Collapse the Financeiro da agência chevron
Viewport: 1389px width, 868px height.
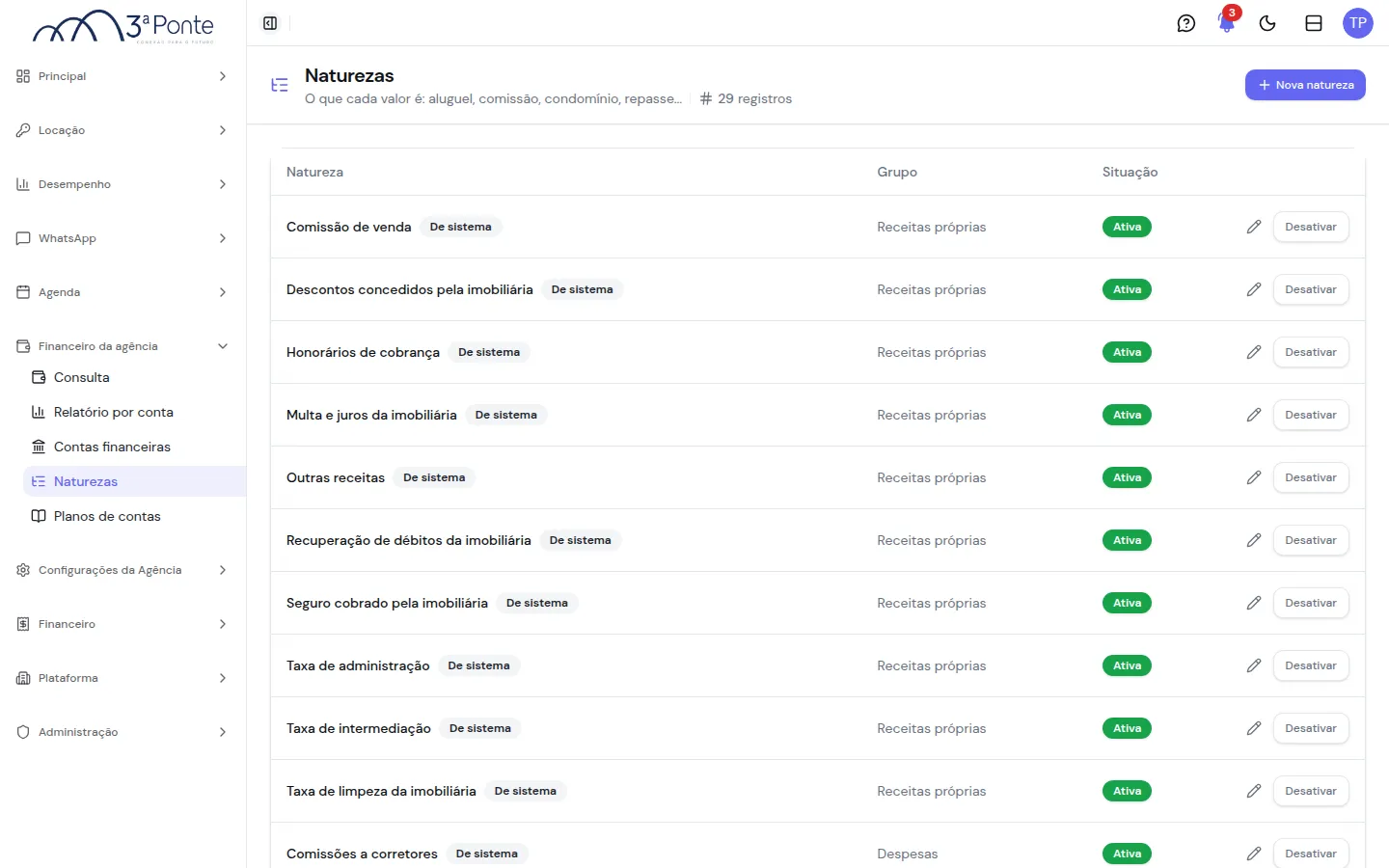[223, 346]
